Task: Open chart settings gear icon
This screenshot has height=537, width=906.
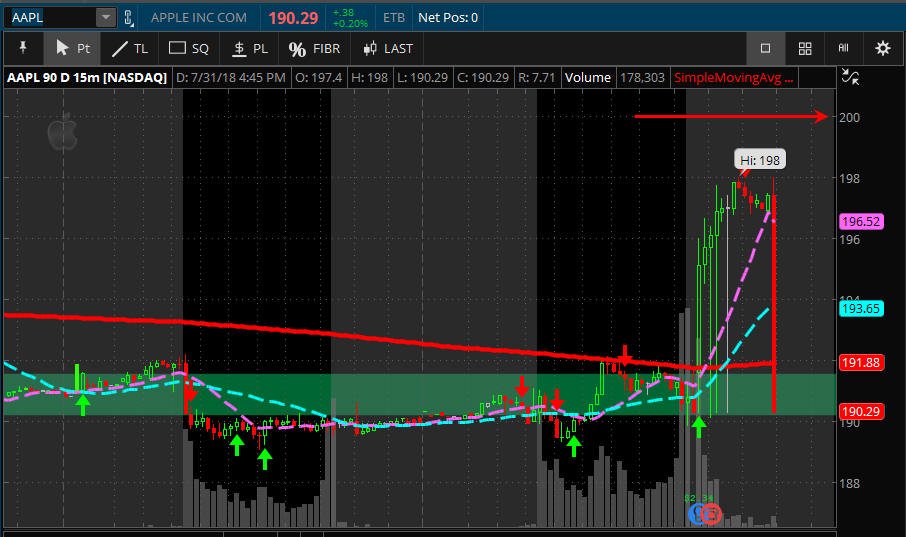Action: pyautogui.click(x=883, y=48)
